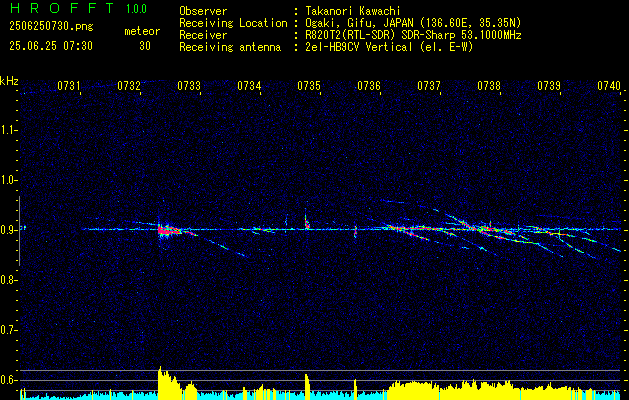The image size is (629, 400).
Task: Click the 0.7 kHz frequency label
Action: [7, 330]
